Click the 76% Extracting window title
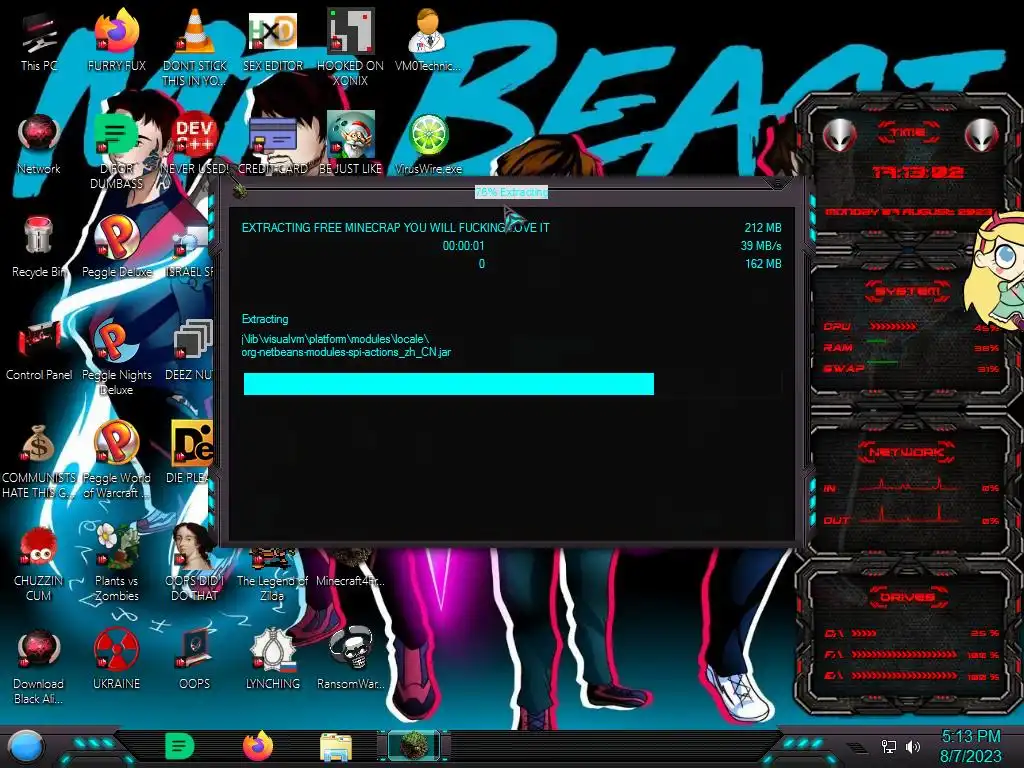Screen dimensions: 1024x768 511,192
